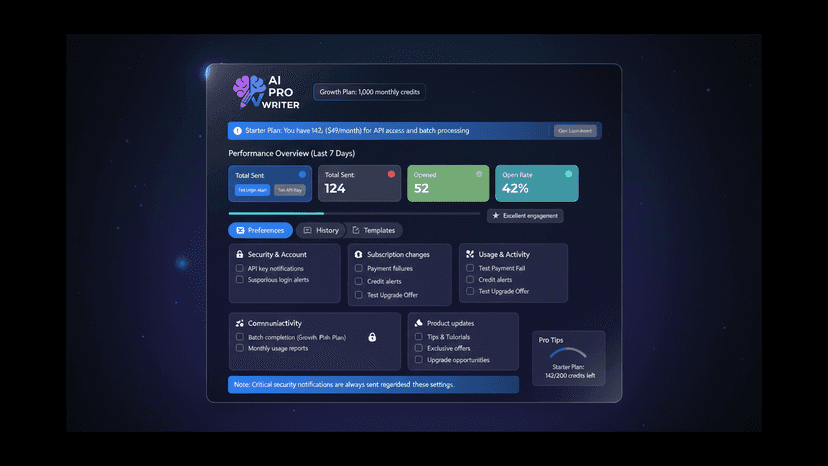Tick Test Upgrade Offer under Usage & Activity
Screen dimensions: 828x466
[470, 291]
